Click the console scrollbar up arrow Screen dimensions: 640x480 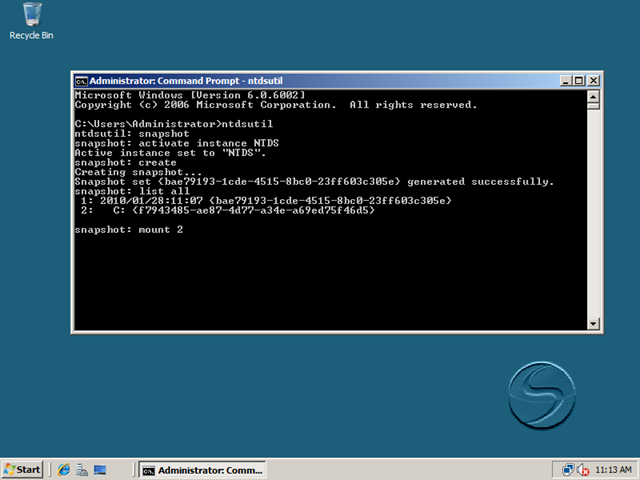[x=593, y=96]
